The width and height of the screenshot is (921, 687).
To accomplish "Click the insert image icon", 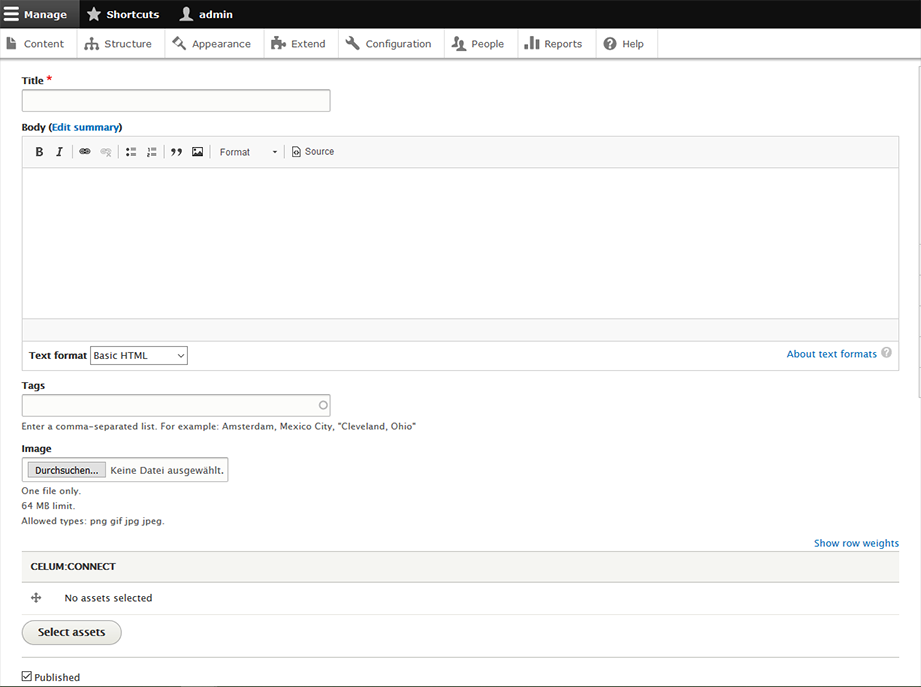I will pos(198,152).
